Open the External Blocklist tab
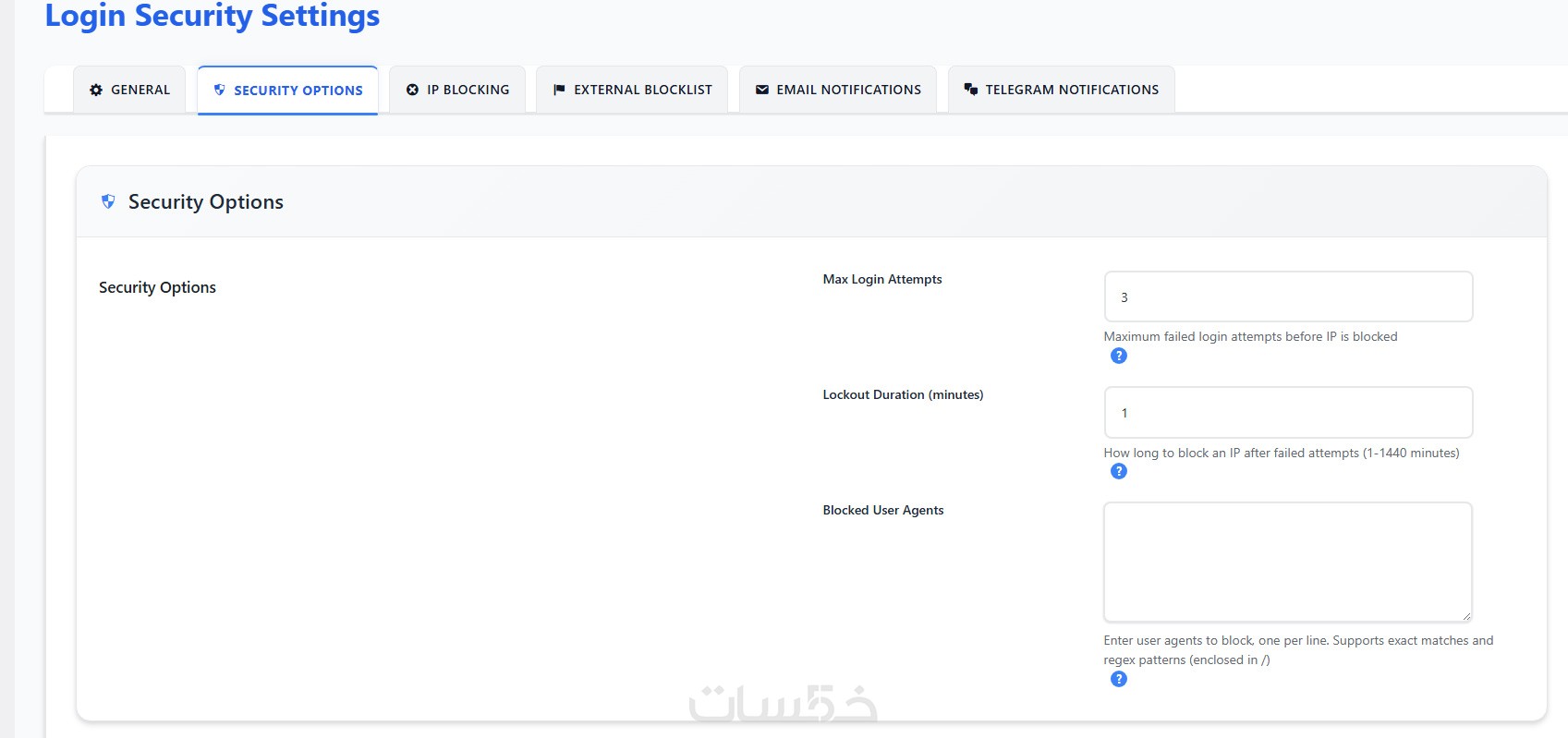Image resolution: width=1568 pixels, height=738 pixels. pos(632,90)
